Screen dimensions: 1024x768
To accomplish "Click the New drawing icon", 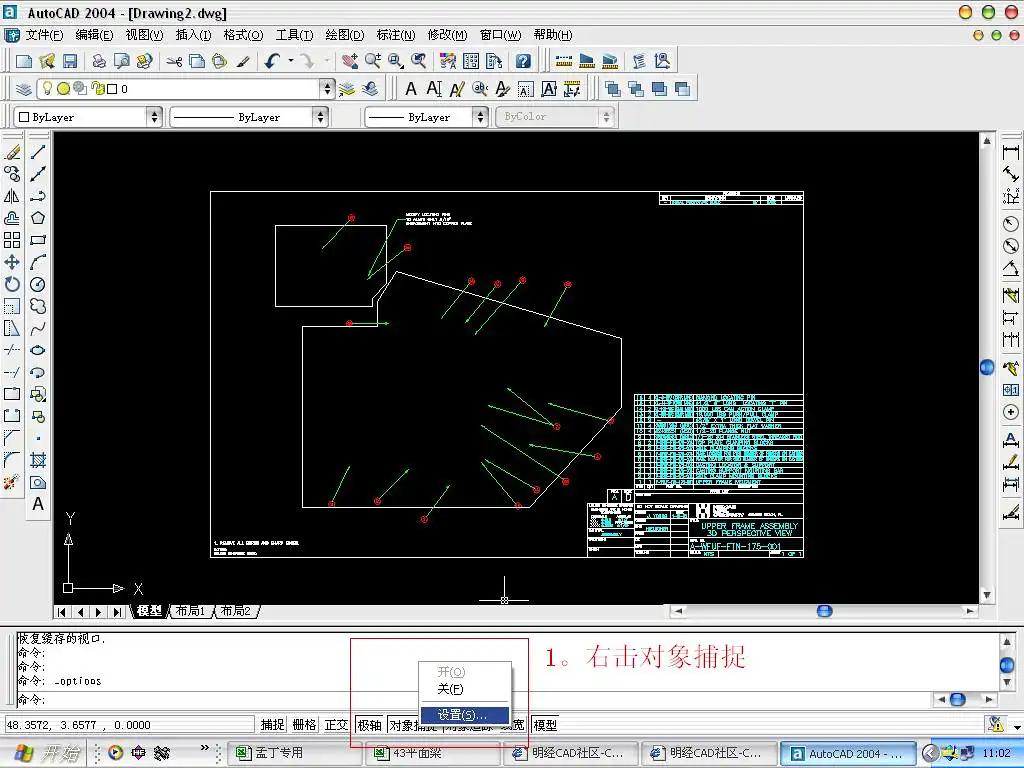I will pos(24,61).
